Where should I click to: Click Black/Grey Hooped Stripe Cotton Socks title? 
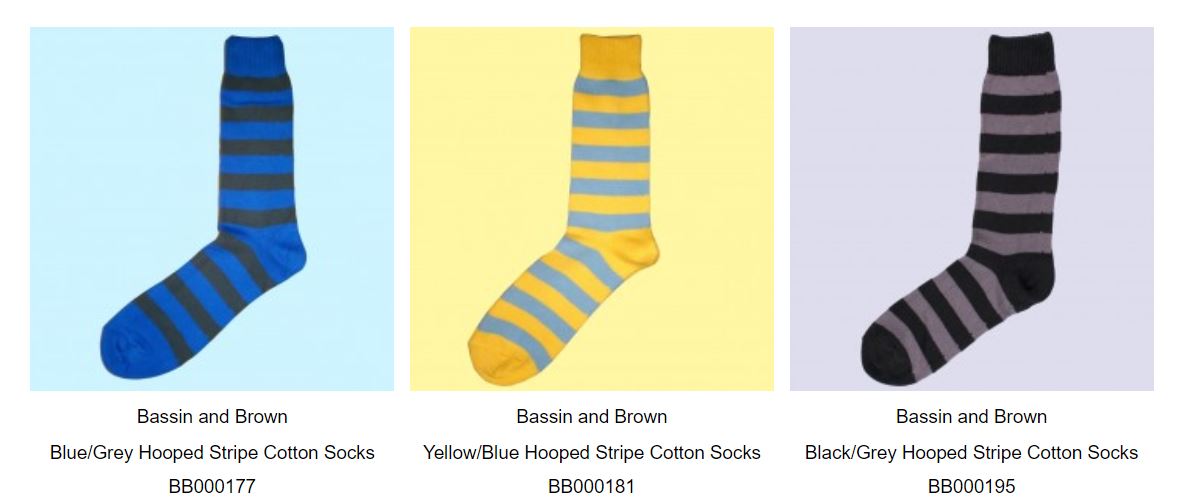point(971,452)
